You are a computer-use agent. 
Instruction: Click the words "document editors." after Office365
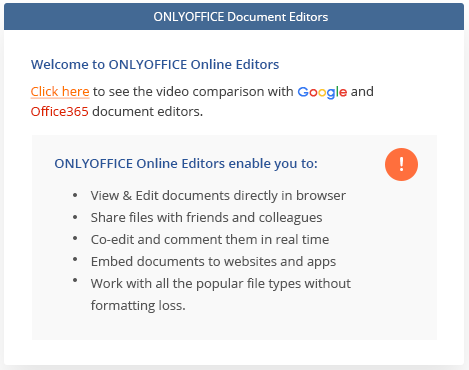point(147,111)
